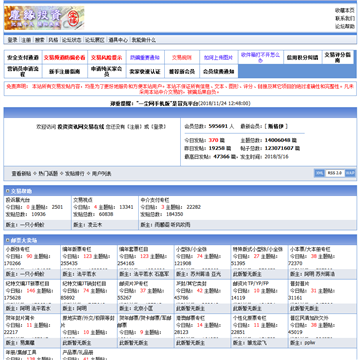Open the 编年新票专栏 board
Image resolution: width=360 pixels, height=360 pixels.
pos(77,249)
